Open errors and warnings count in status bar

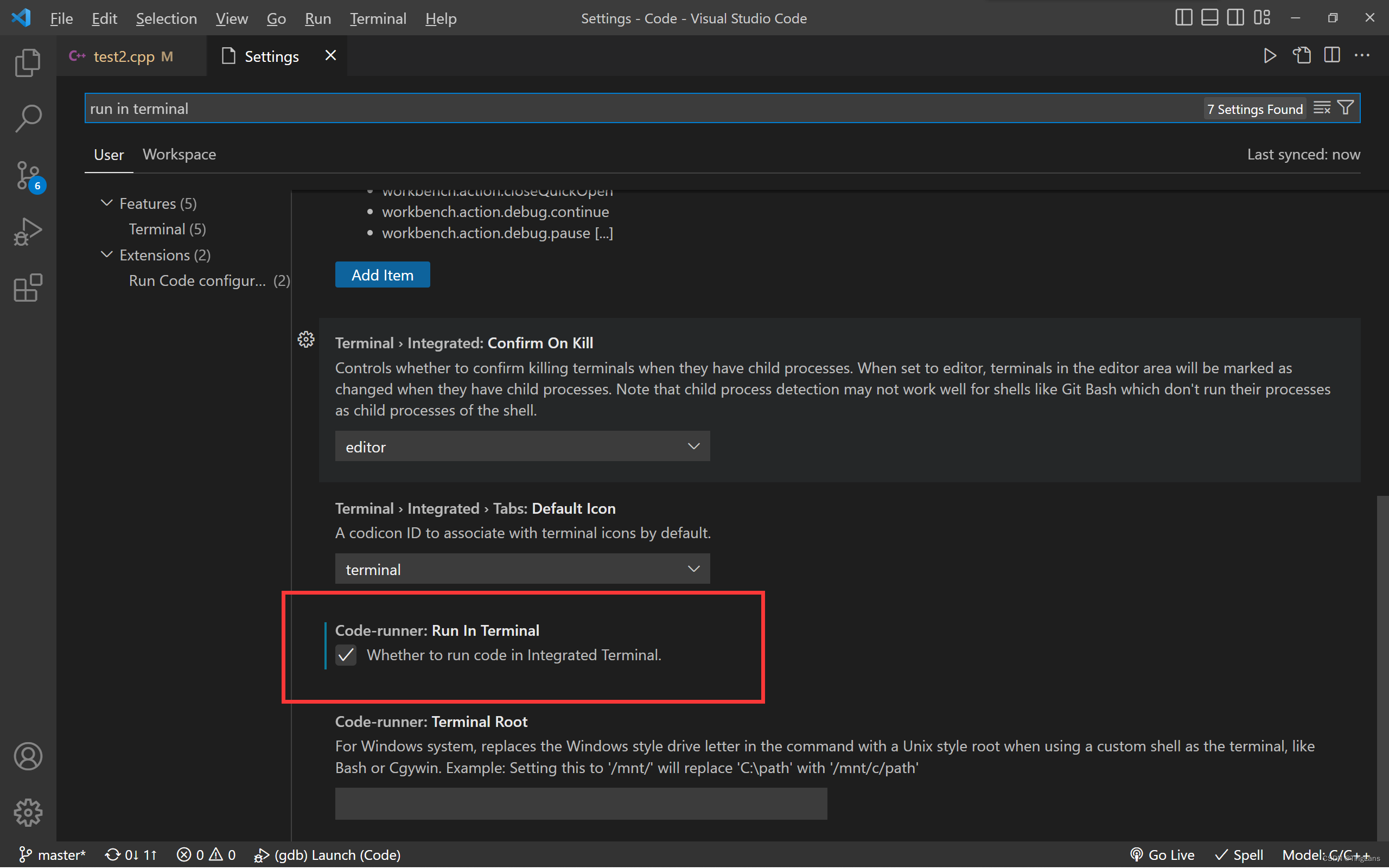pos(206,855)
